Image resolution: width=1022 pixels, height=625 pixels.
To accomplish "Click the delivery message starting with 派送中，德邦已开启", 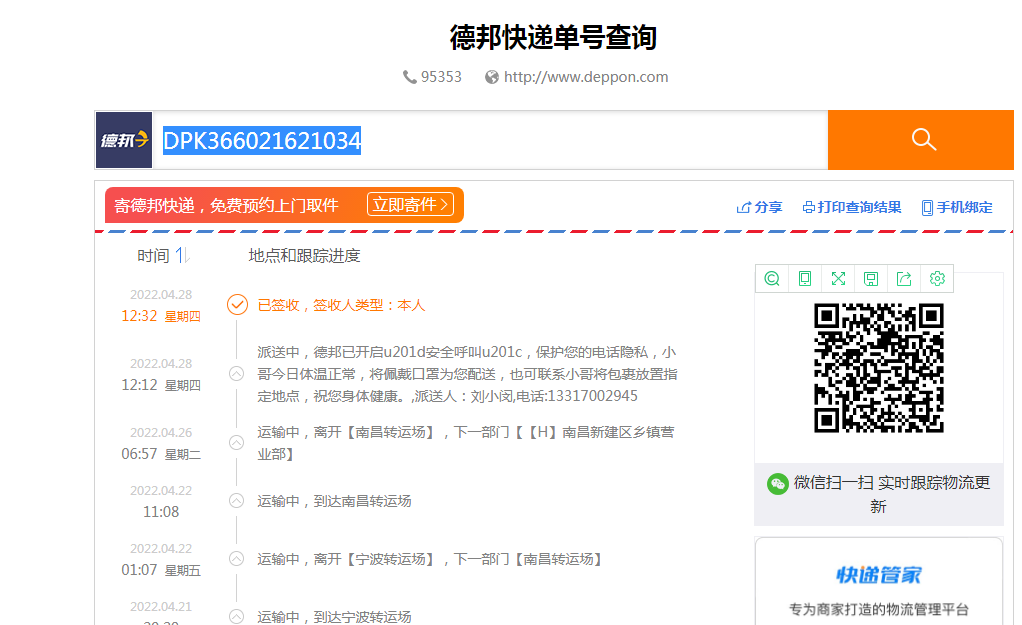I will coord(467,374).
